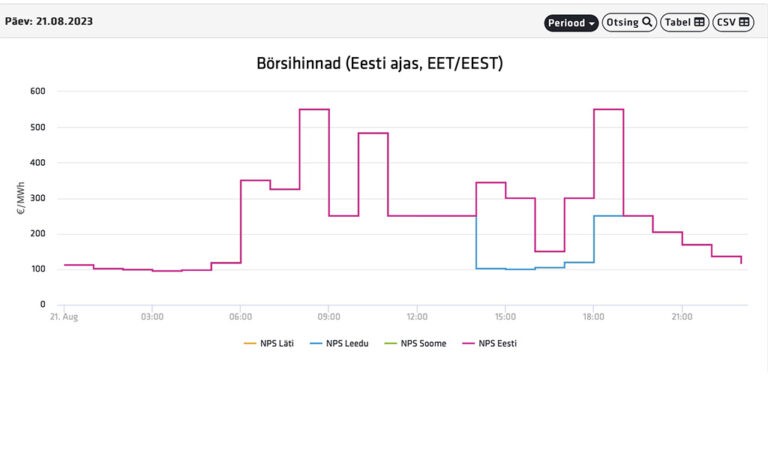Click the 18:00 tick on time axis
This screenshot has width=768, height=466.
tap(593, 316)
